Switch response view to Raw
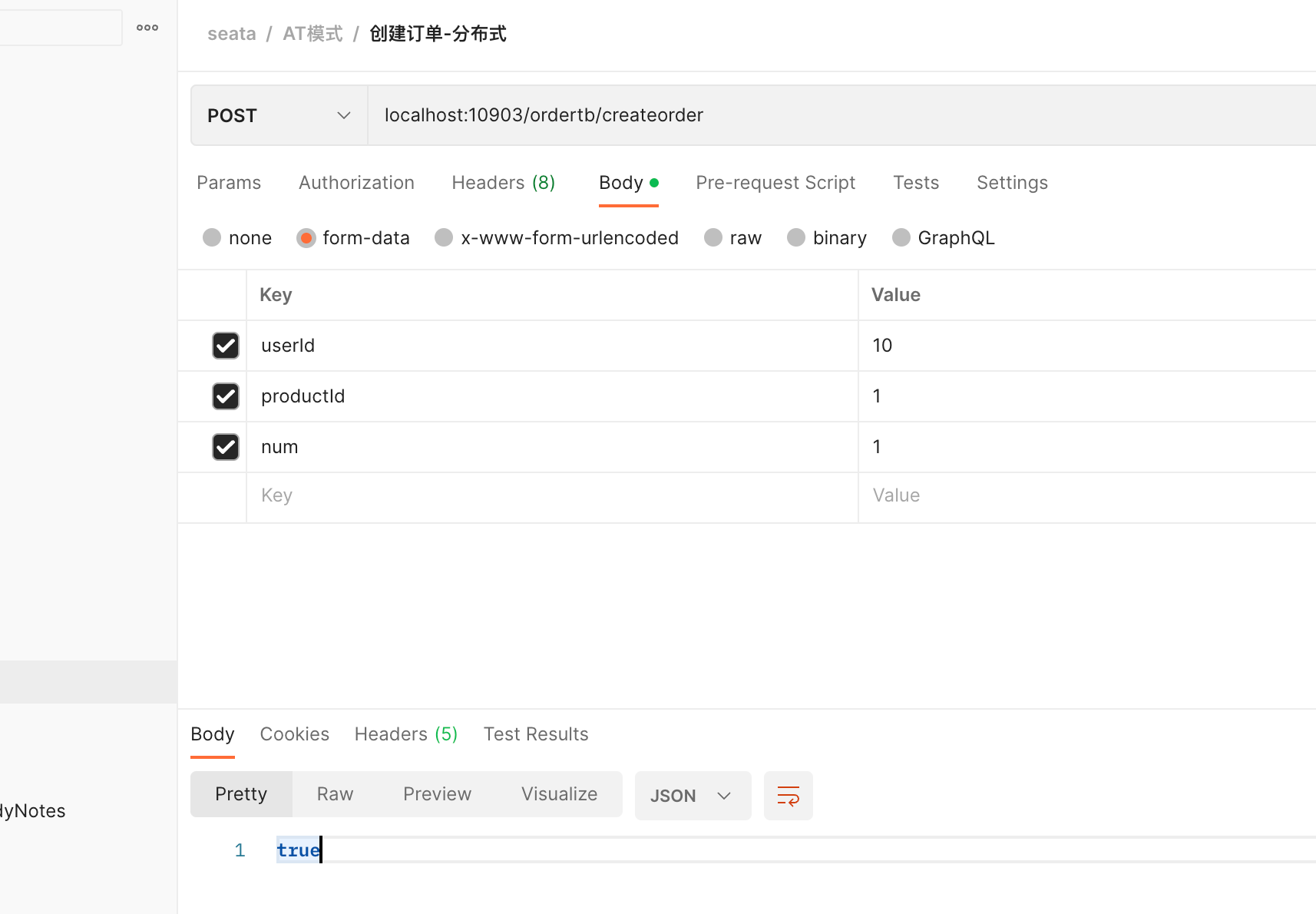The height and width of the screenshot is (914, 1316). tap(335, 794)
